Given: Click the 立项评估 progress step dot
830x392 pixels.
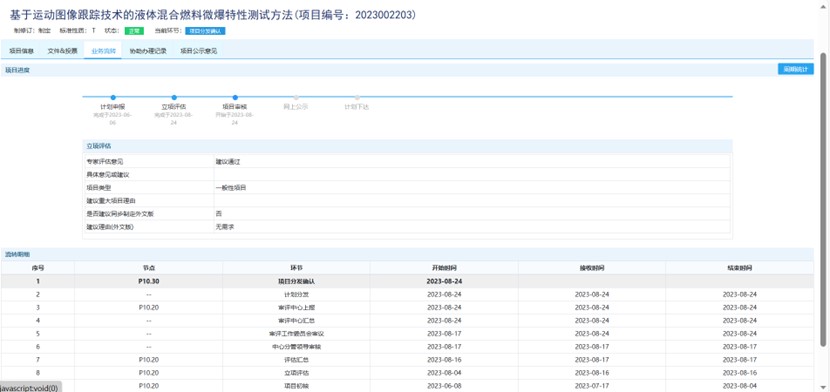Looking at the screenshot, I should tap(174, 97).
